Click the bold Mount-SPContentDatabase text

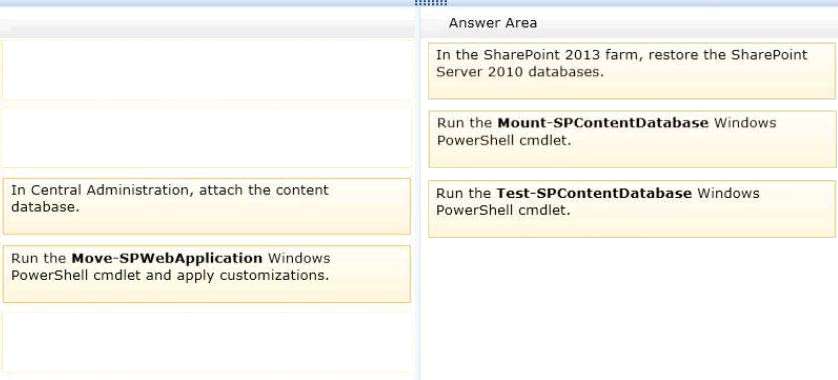(602, 123)
